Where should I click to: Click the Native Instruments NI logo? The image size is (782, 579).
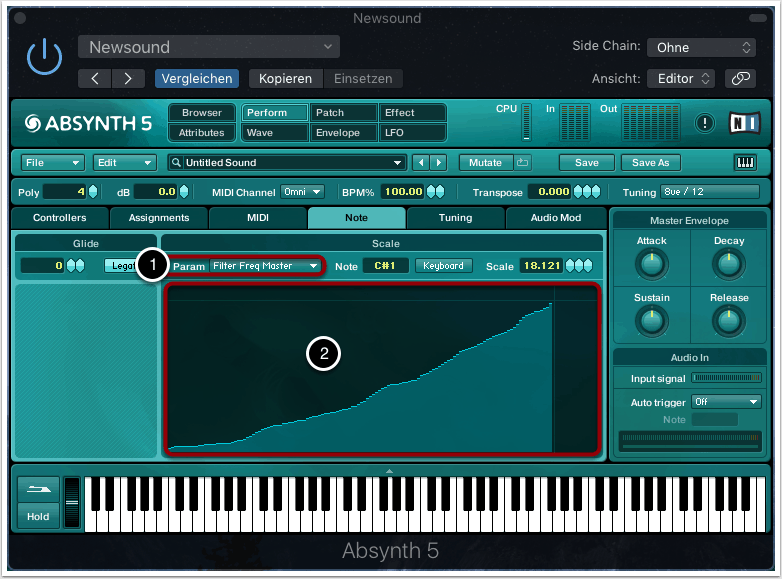[744, 123]
